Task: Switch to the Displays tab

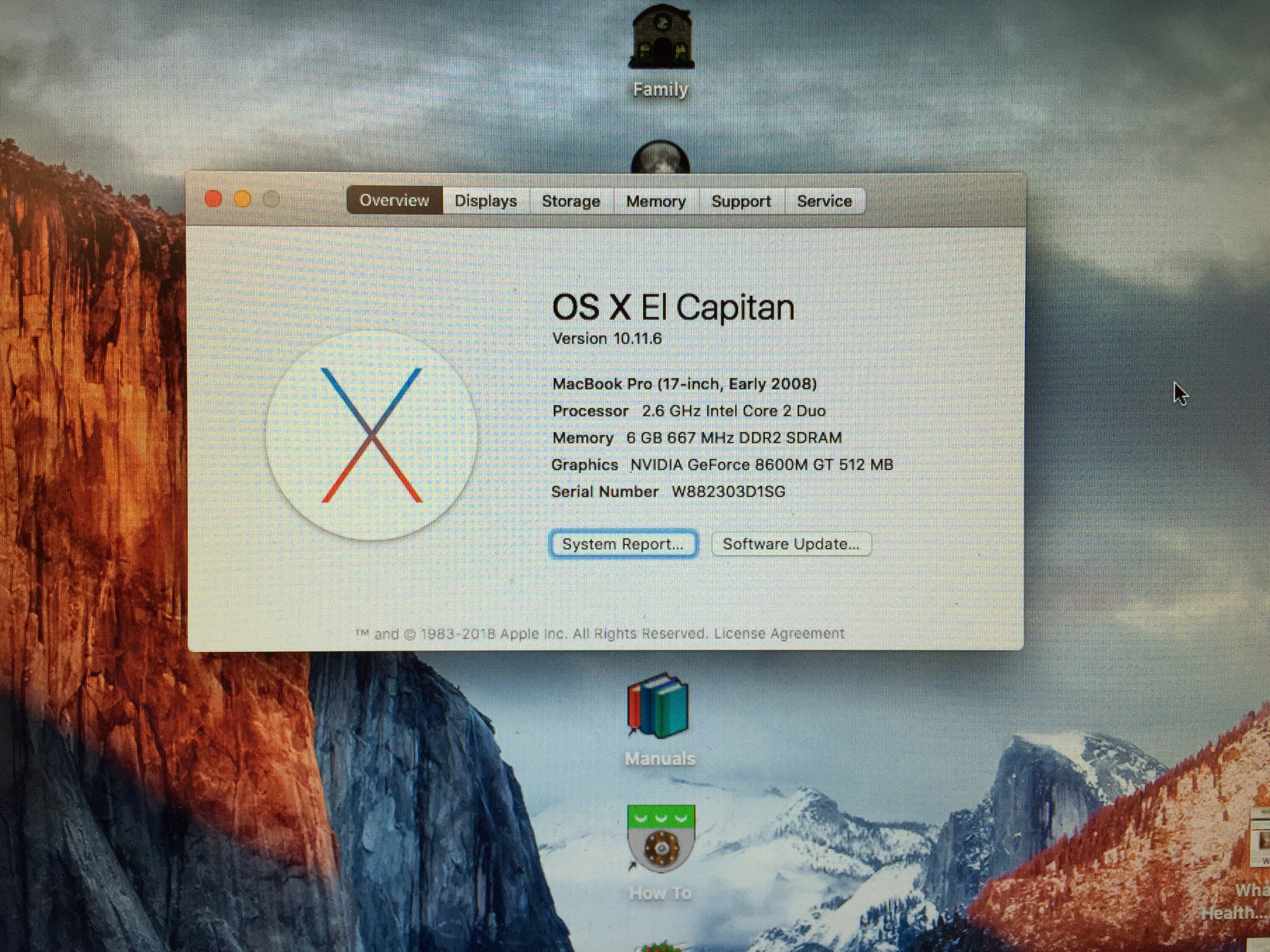Action: pos(486,201)
